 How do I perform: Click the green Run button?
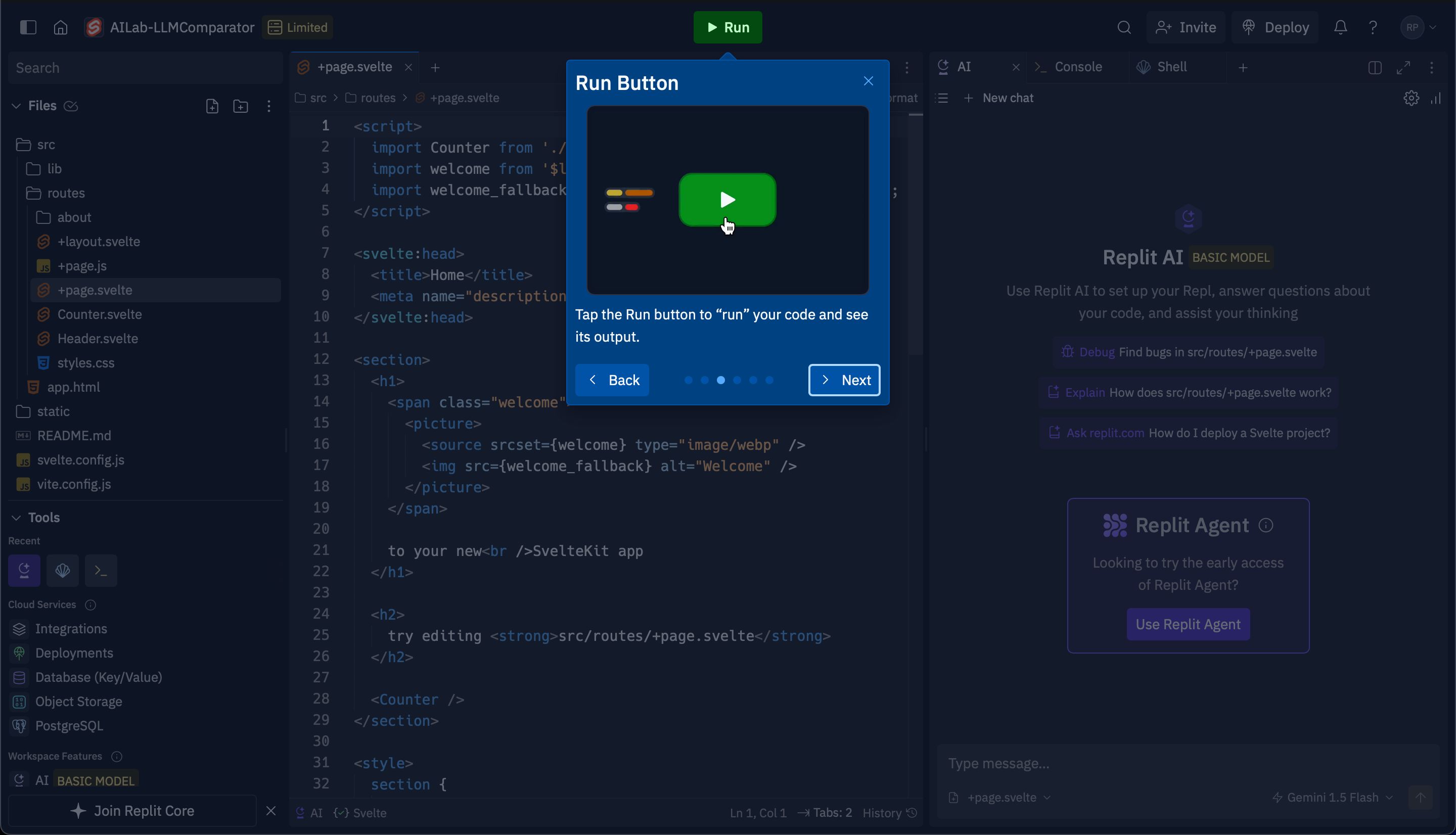(x=727, y=27)
